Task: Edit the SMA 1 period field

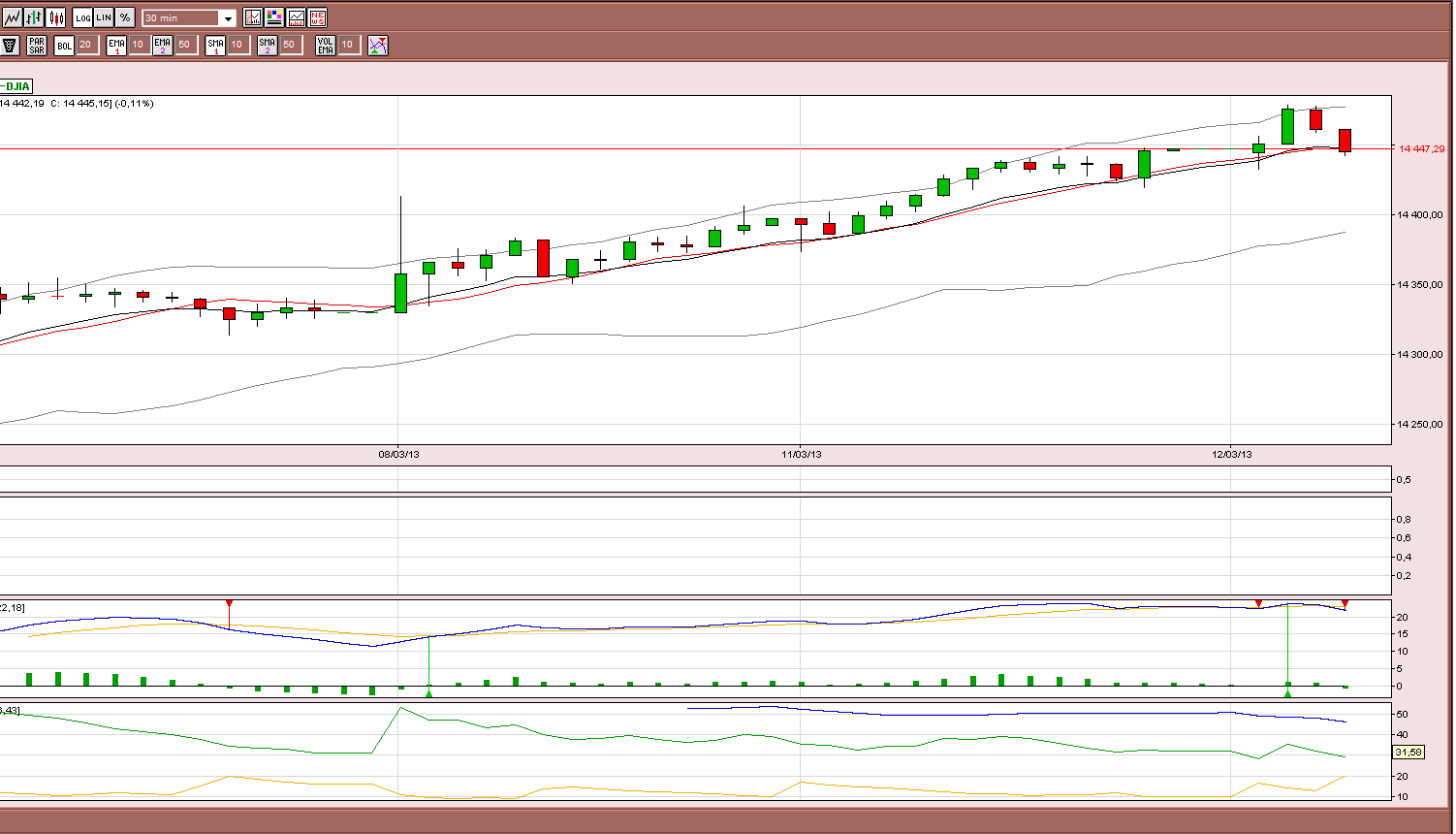Action: click(x=238, y=45)
